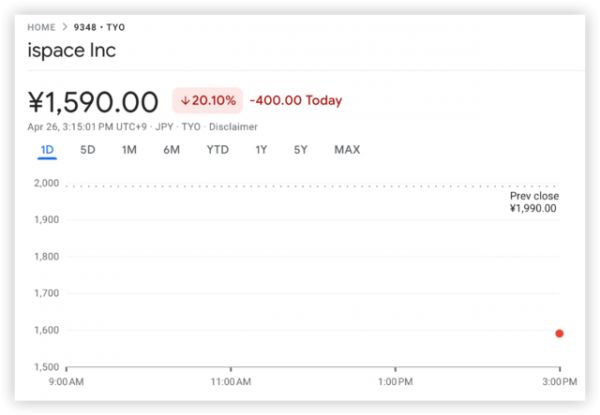Select the 6M range tab
The height and width of the screenshot is (415, 600).
click(x=171, y=150)
